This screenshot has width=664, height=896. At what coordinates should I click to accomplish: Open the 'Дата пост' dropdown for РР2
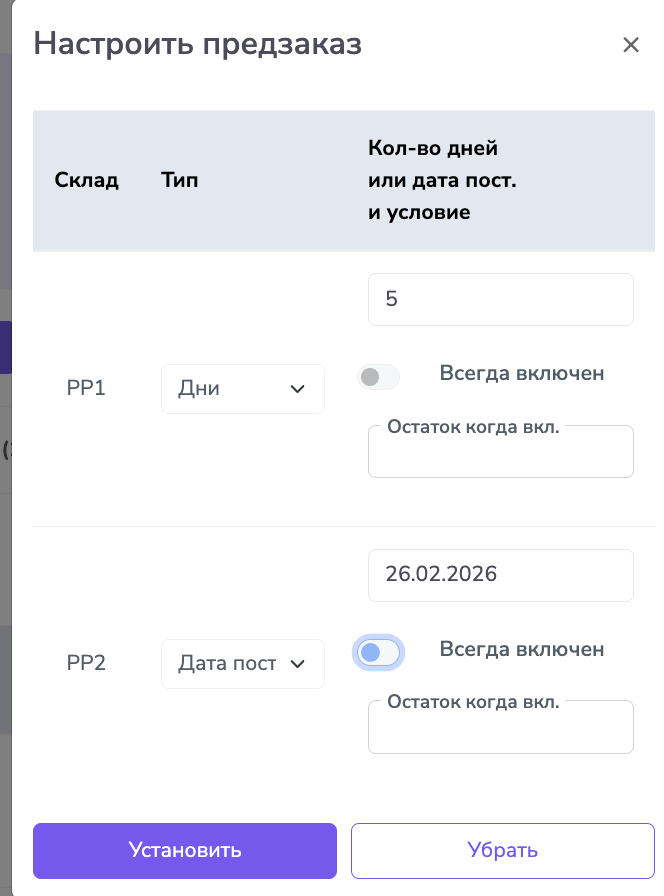[x=242, y=664]
